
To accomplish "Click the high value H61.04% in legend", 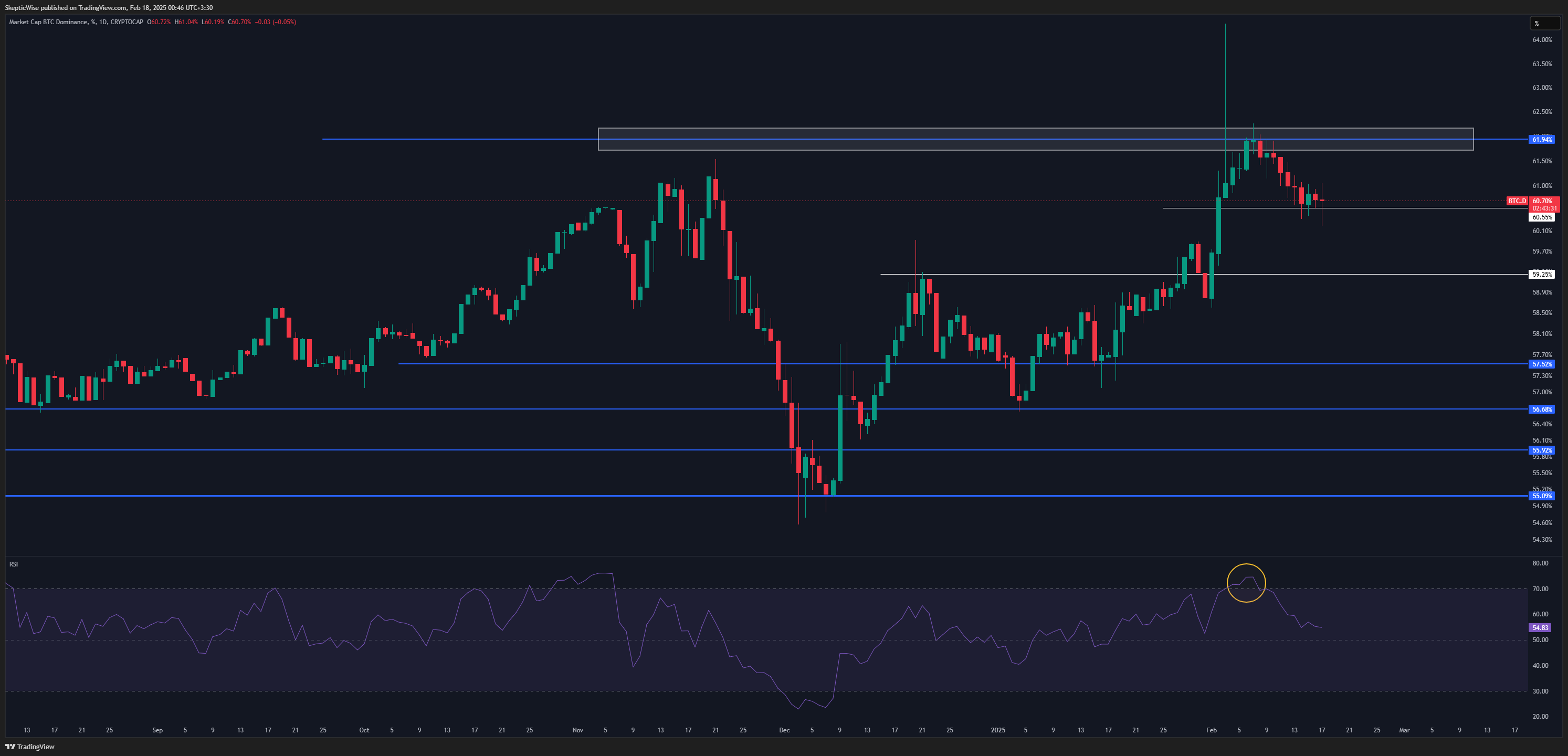I will pos(186,22).
